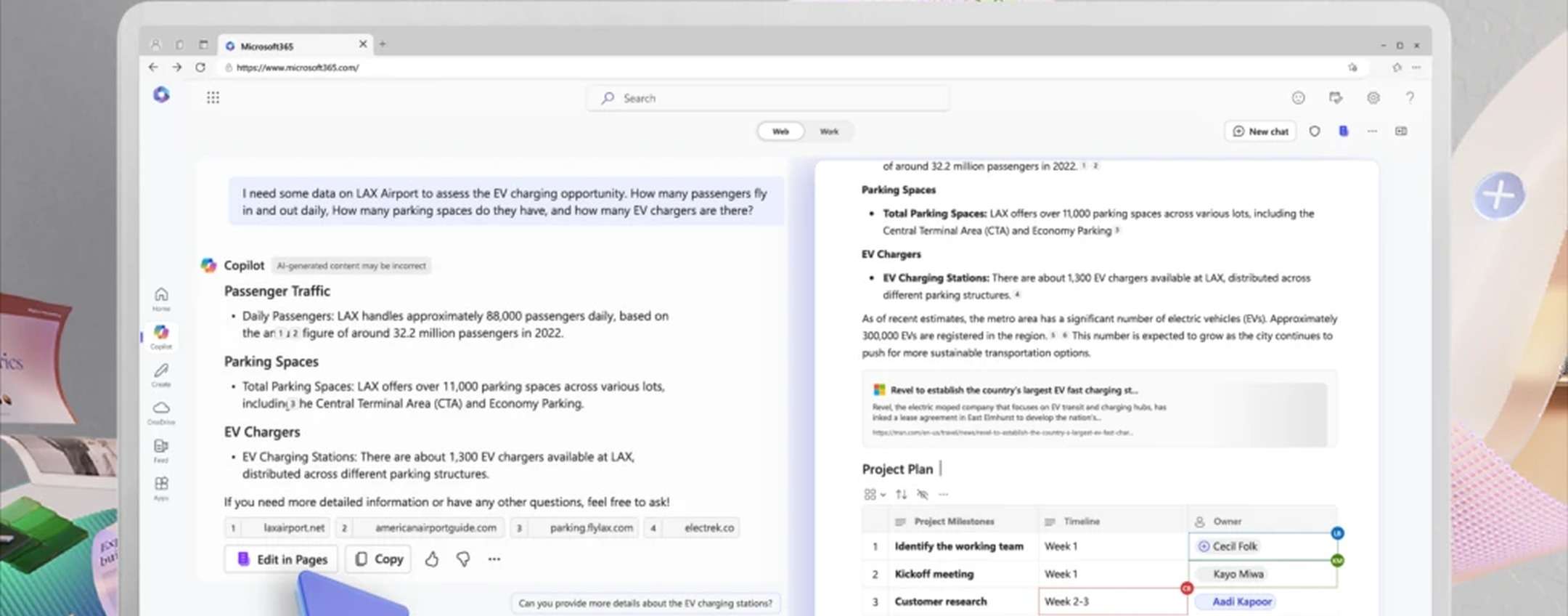Click the Project Plan heading

(x=897, y=469)
